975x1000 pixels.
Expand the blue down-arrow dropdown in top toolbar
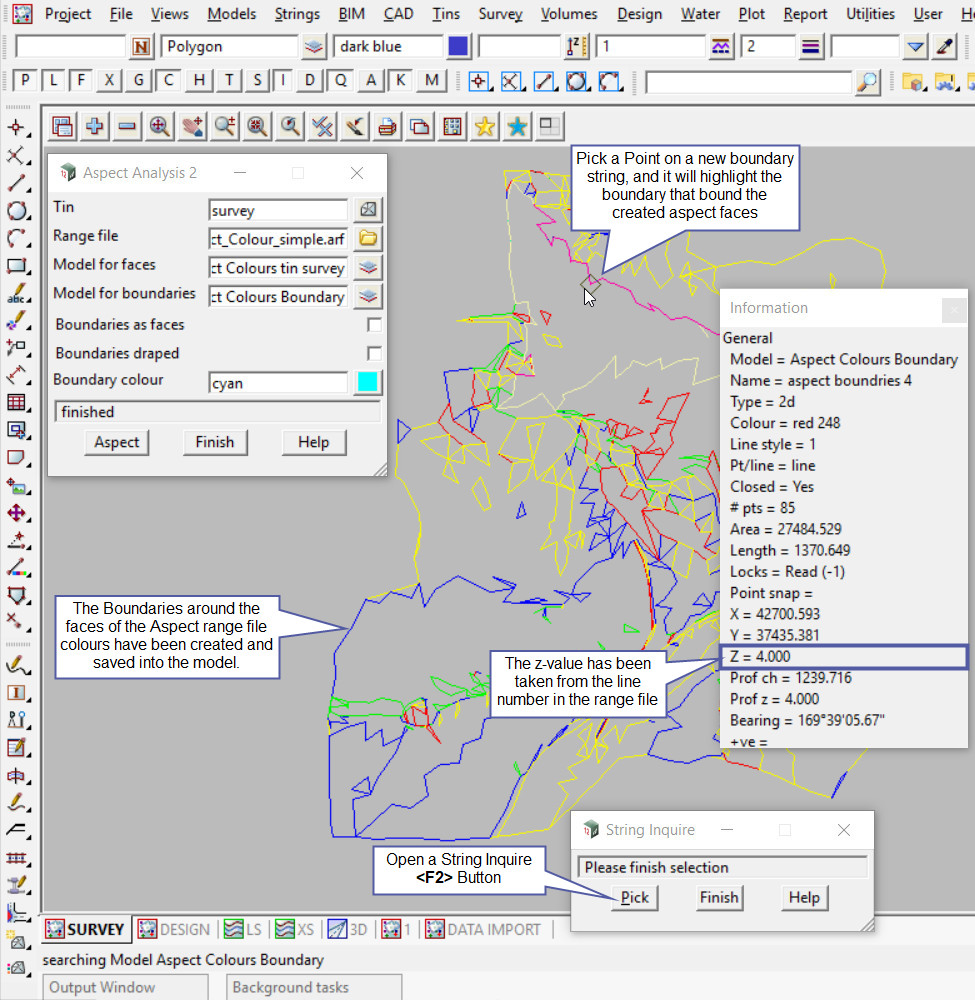[x=916, y=46]
